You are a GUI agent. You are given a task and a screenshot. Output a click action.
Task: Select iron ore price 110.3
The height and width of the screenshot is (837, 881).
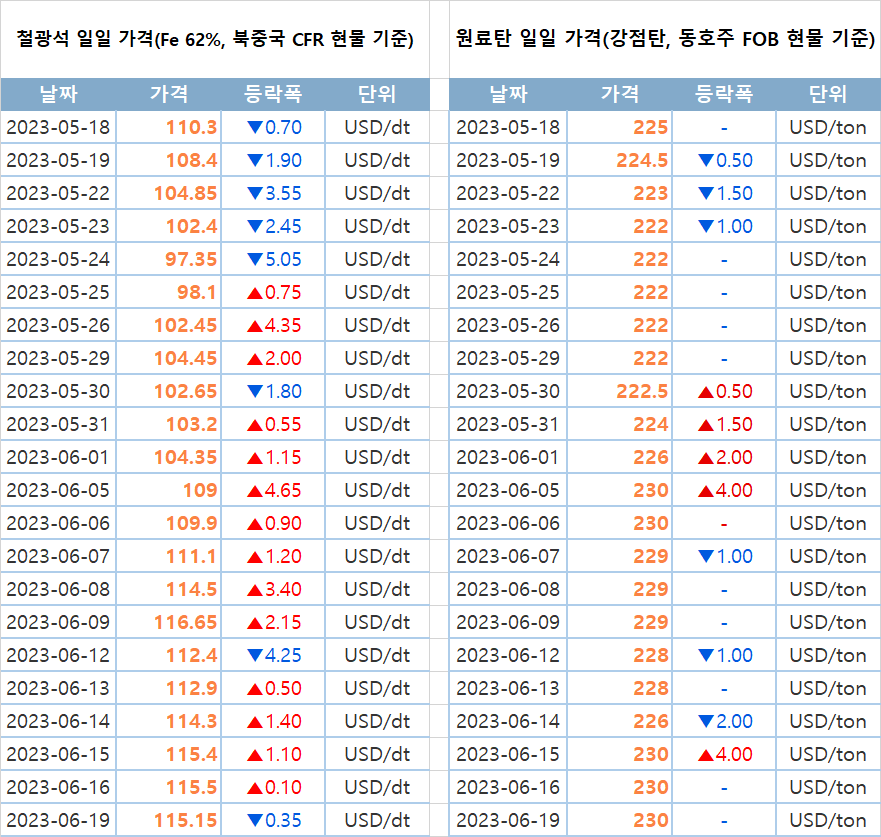coord(192,128)
